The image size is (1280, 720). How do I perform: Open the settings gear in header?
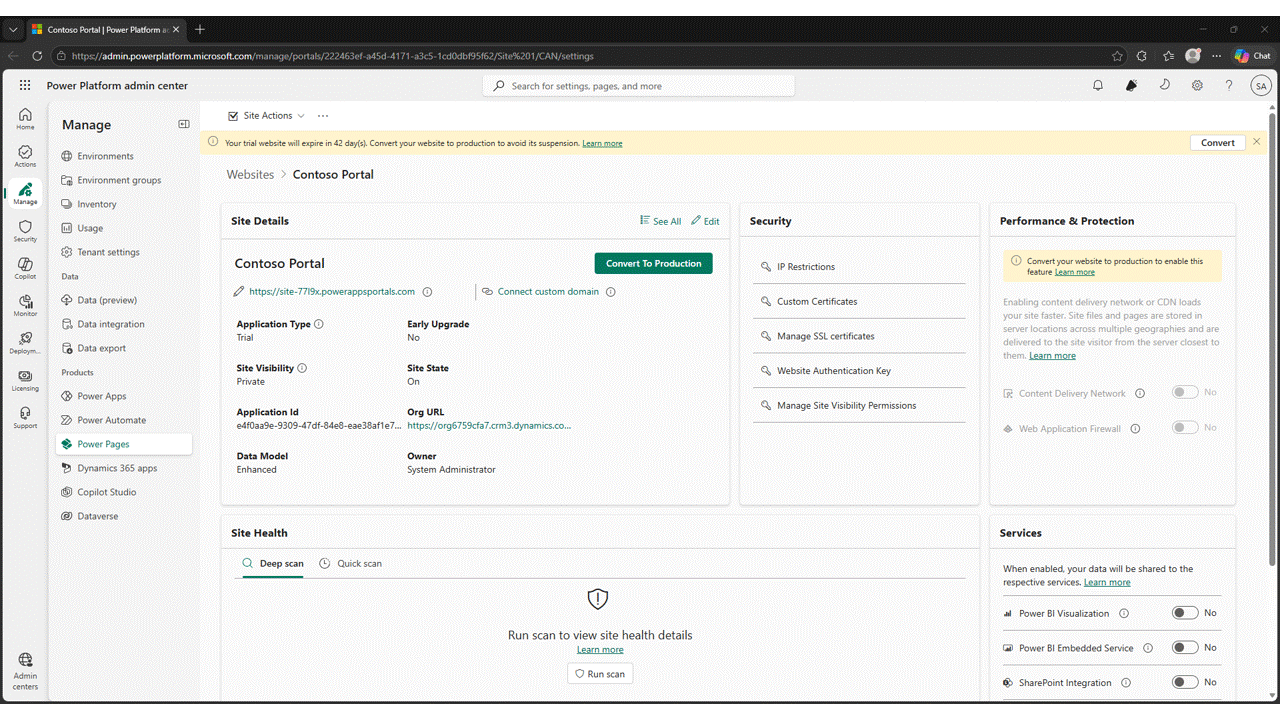pyautogui.click(x=1197, y=86)
